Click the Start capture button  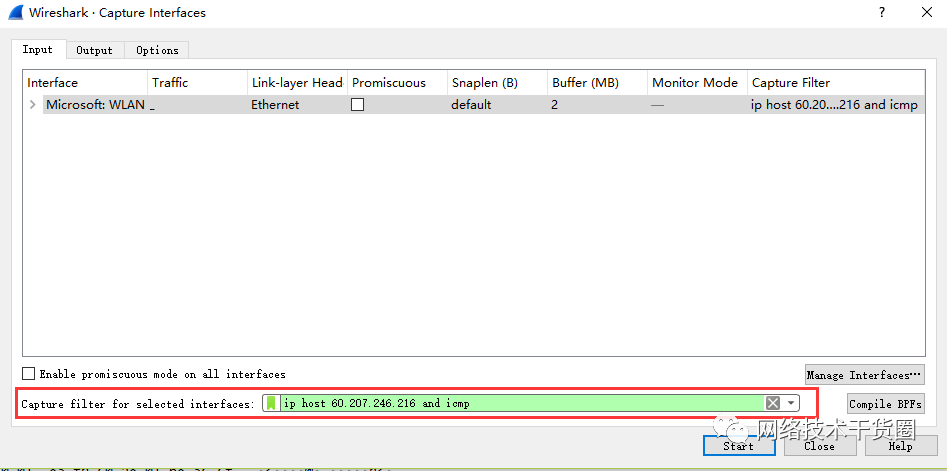[739, 446]
